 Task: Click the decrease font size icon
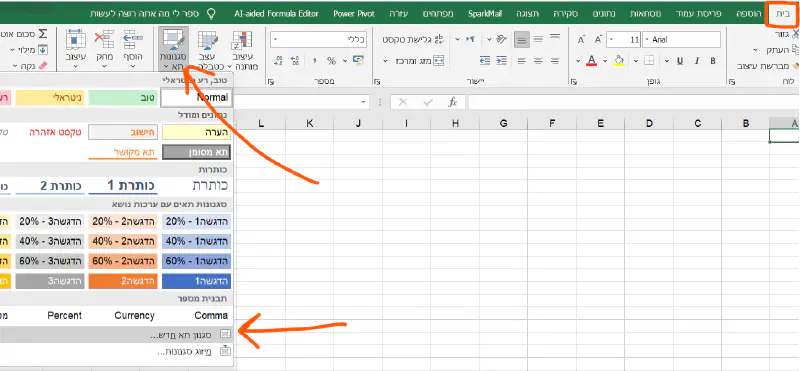coord(581,39)
